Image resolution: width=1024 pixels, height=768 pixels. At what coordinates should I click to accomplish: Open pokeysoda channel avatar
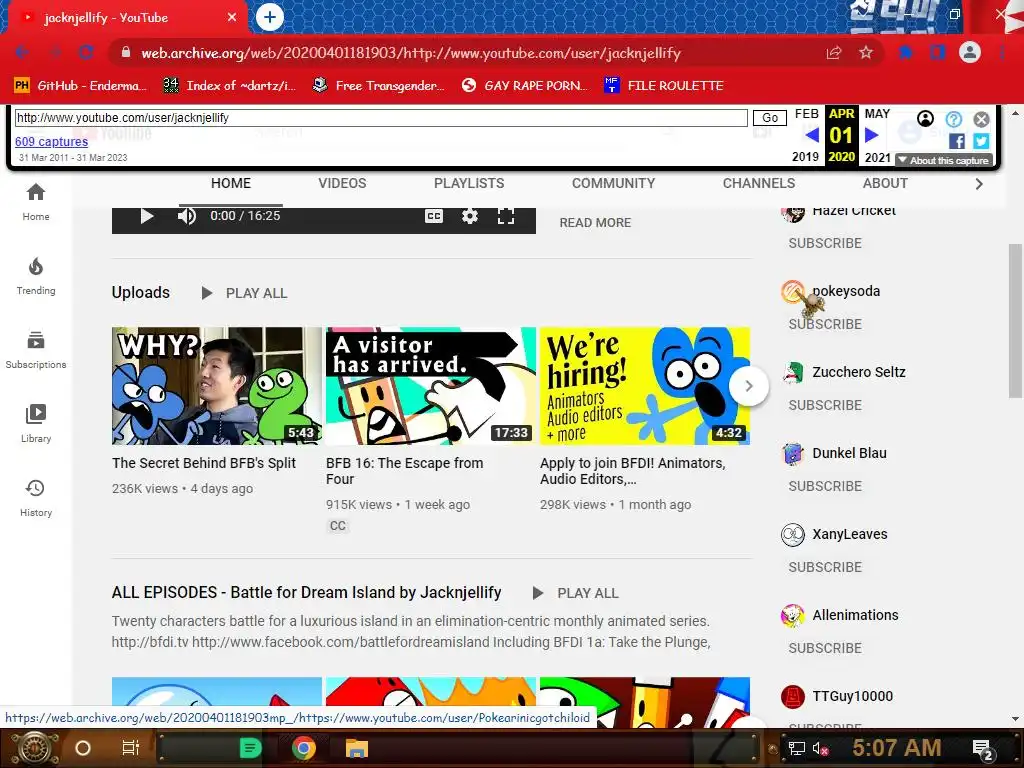[x=793, y=291]
